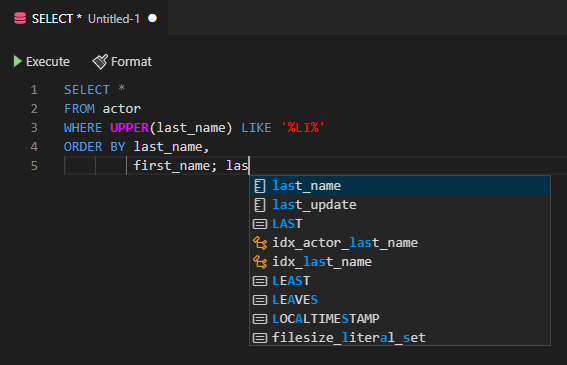Screen dimensions: 567x365
Task: Pick the LEAST keyword suggestion
Action: (x=400, y=281)
